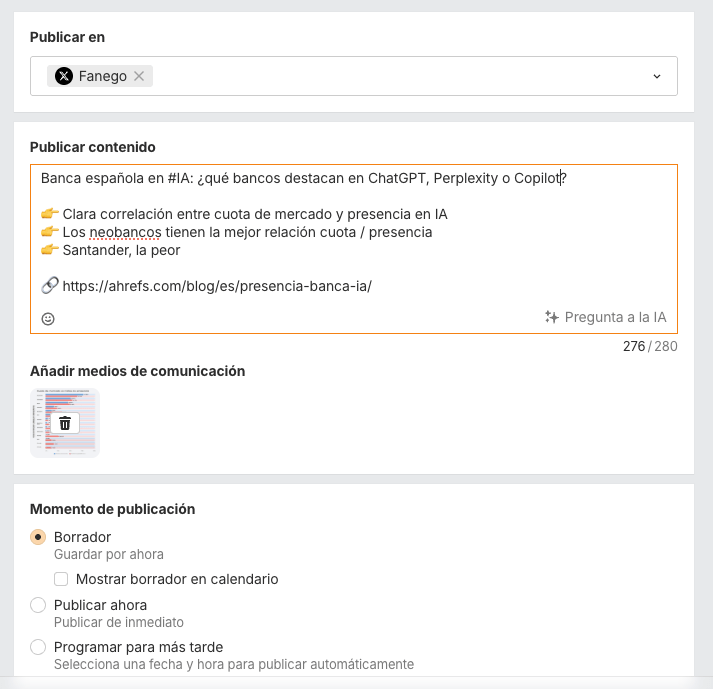This screenshot has width=713, height=689.
Task: Enable Mostrar borrador en calendario checkbox
Action: [62, 579]
